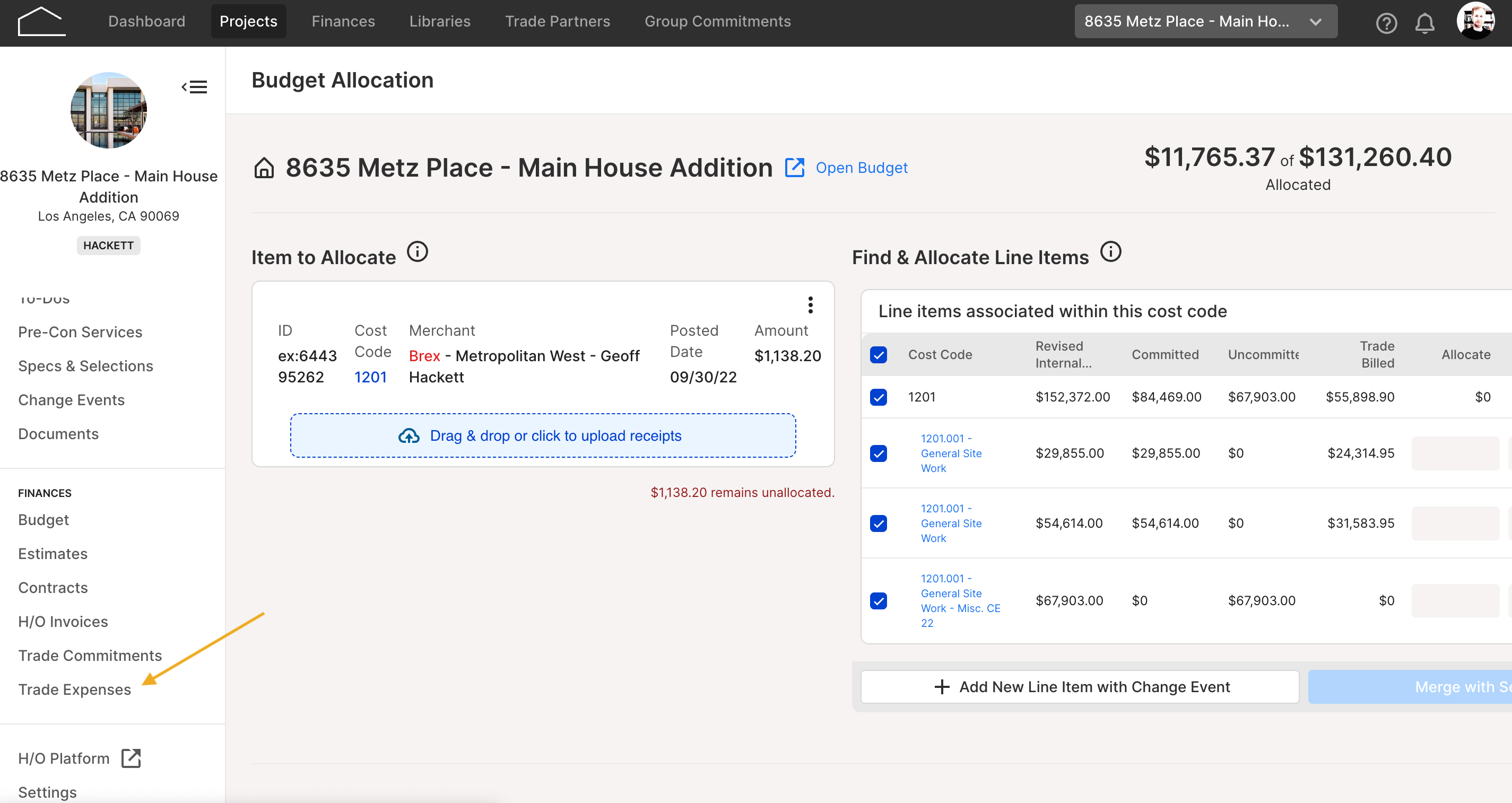Select the Projects tab
The height and width of the screenshot is (803, 1512).
click(248, 21)
